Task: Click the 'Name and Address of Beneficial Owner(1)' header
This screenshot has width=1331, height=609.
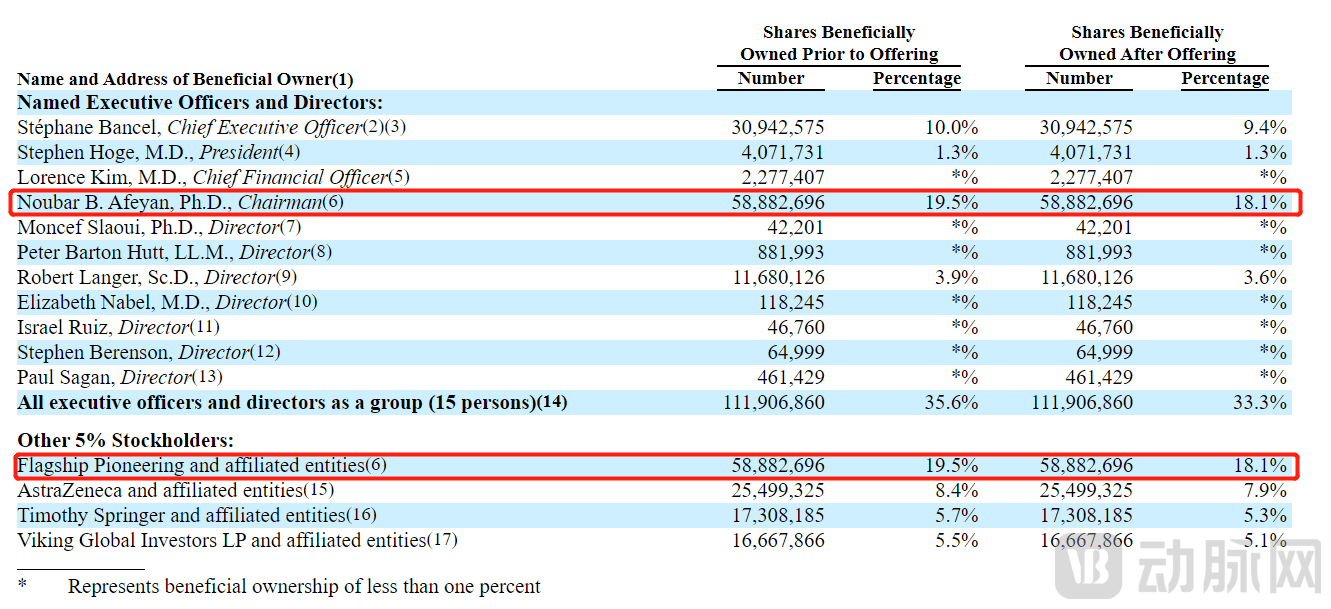Action: click(185, 79)
